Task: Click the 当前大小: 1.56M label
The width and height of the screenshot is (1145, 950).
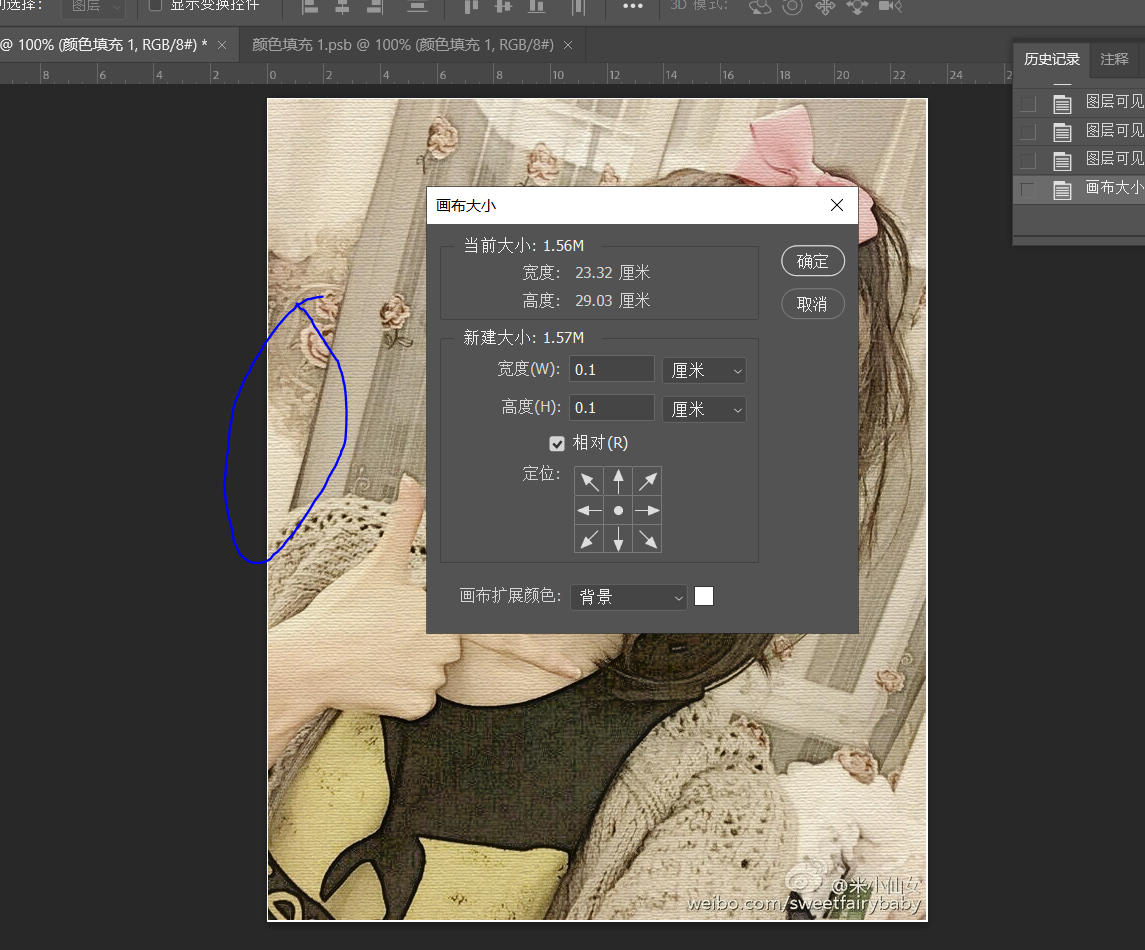Action: [x=524, y=246]
